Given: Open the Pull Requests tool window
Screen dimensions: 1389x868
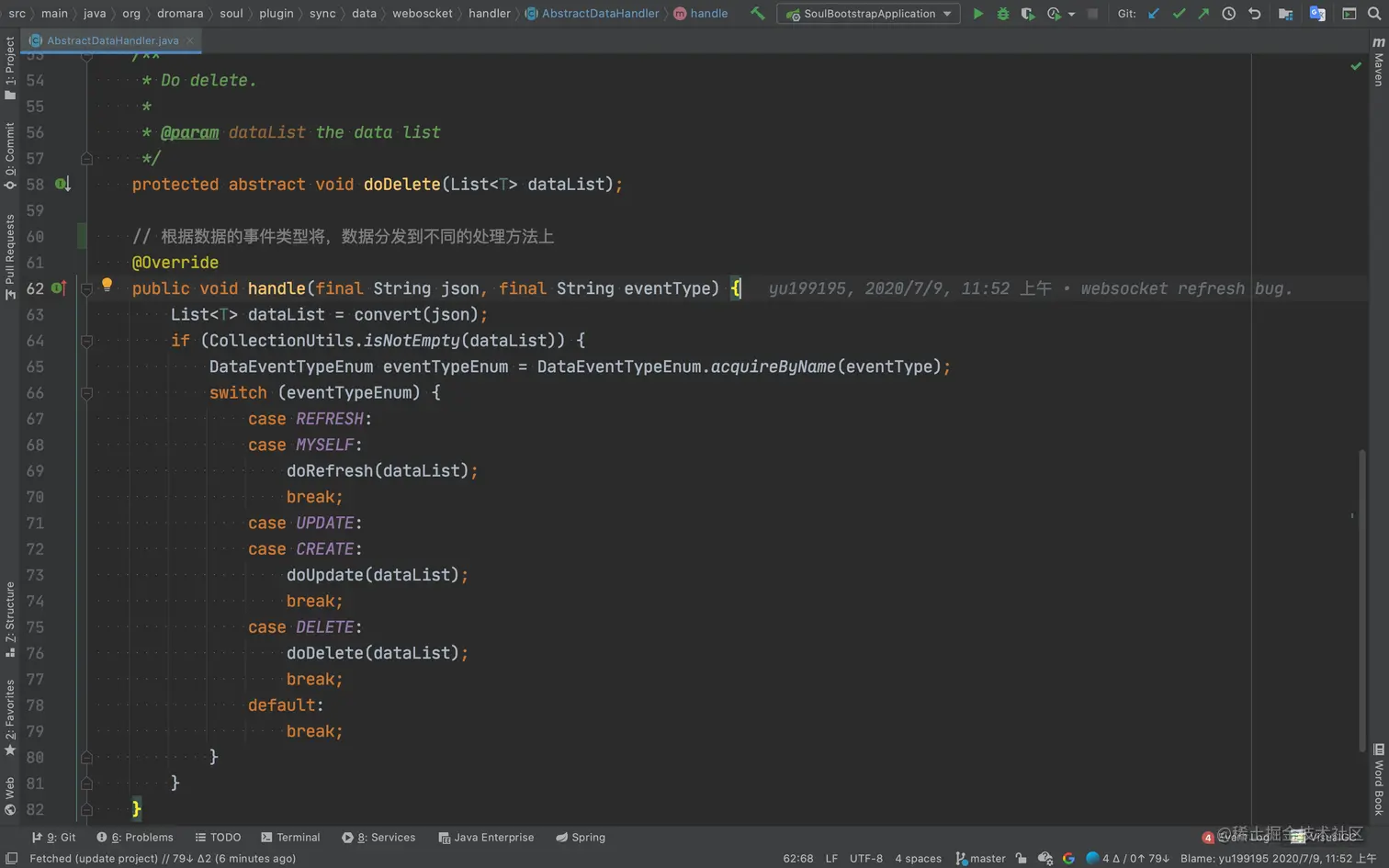Looking at the screenshot, I should [x=10, y=257].
